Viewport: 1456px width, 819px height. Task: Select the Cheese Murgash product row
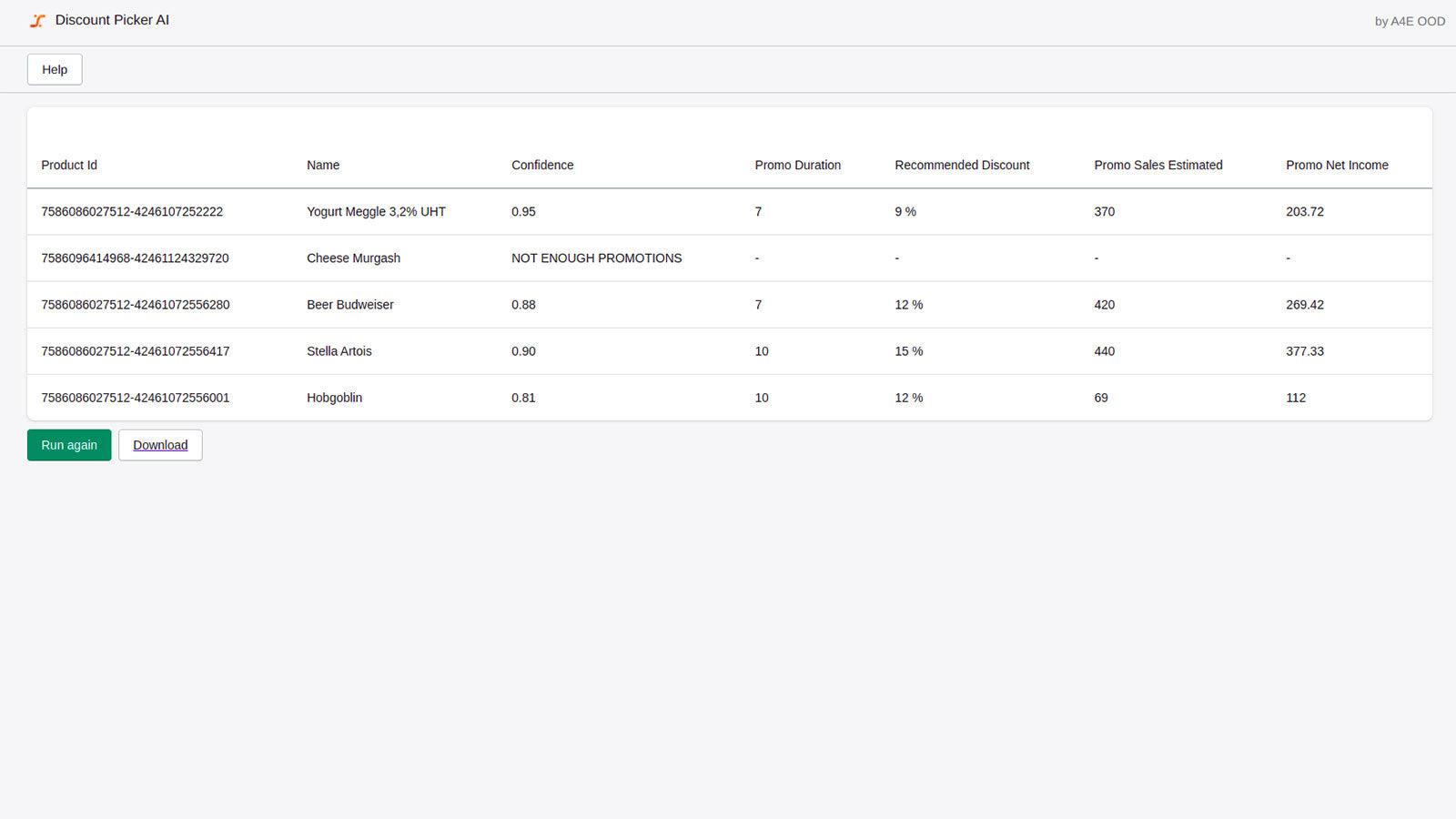353,258
